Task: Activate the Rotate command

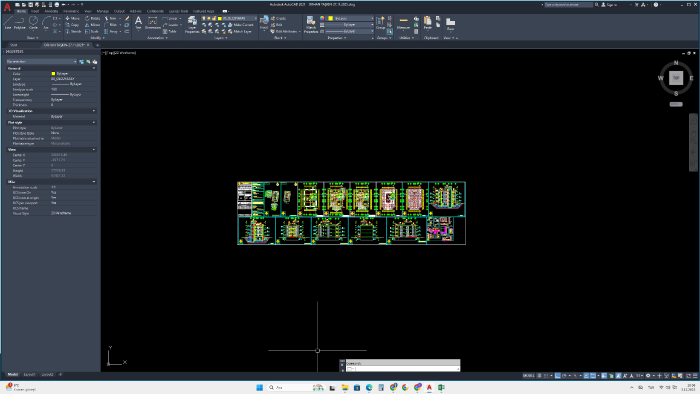Action: 92,18
